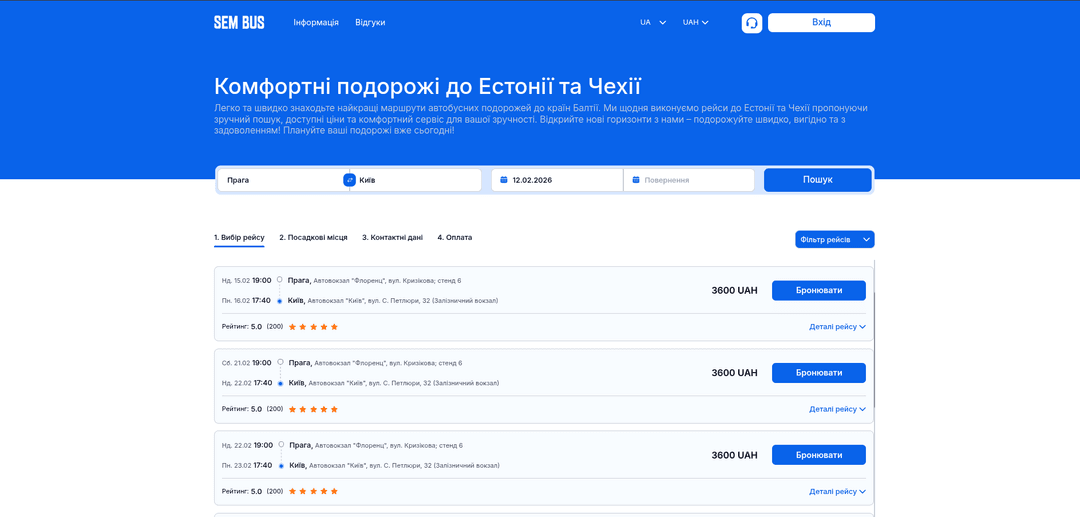This screenshot has height=517, width=1080.
Task: Click Бронювати for the 21.02 trip
Action: tap(818, 373)
